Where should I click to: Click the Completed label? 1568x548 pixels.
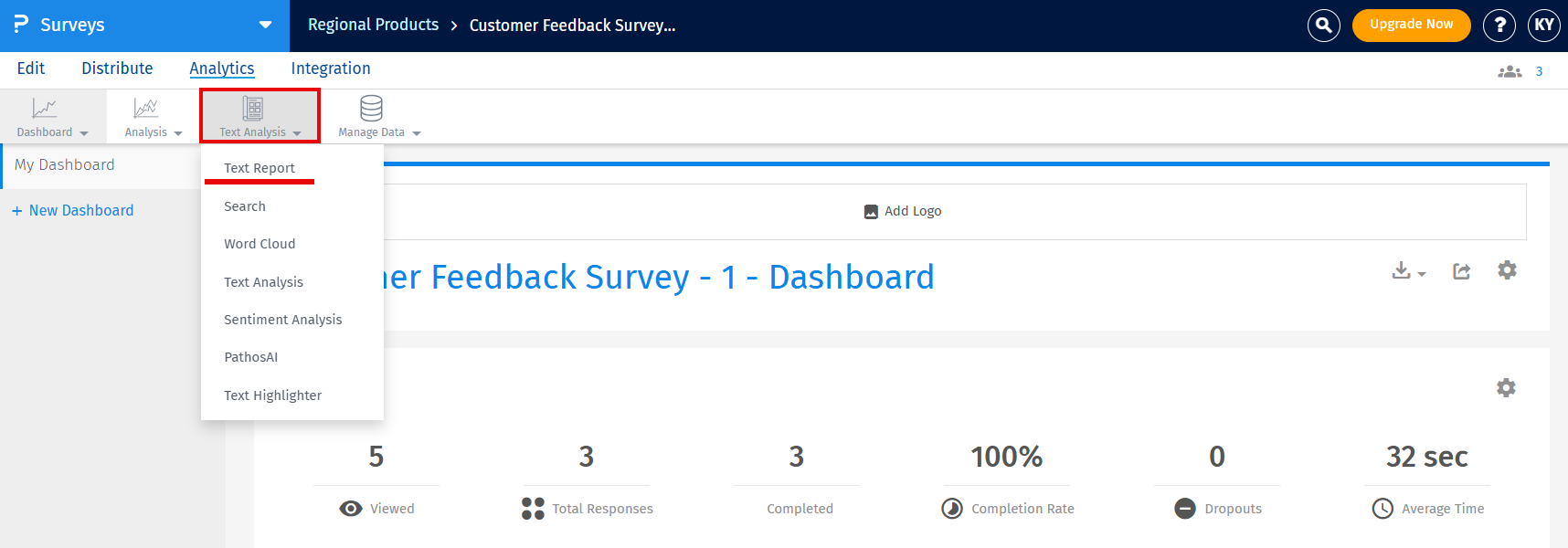tap(800, 509)
